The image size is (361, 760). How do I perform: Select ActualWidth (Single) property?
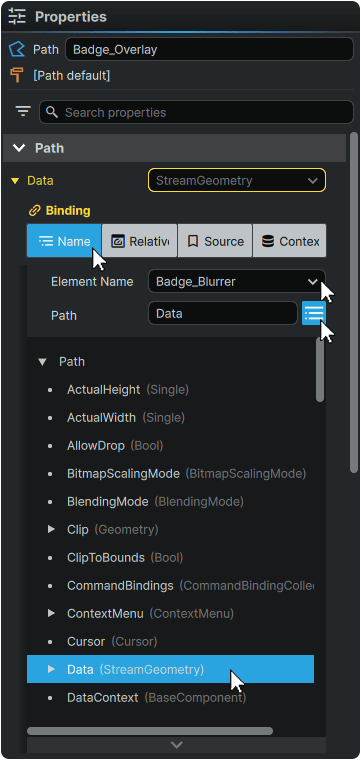[x=171, y=417]
